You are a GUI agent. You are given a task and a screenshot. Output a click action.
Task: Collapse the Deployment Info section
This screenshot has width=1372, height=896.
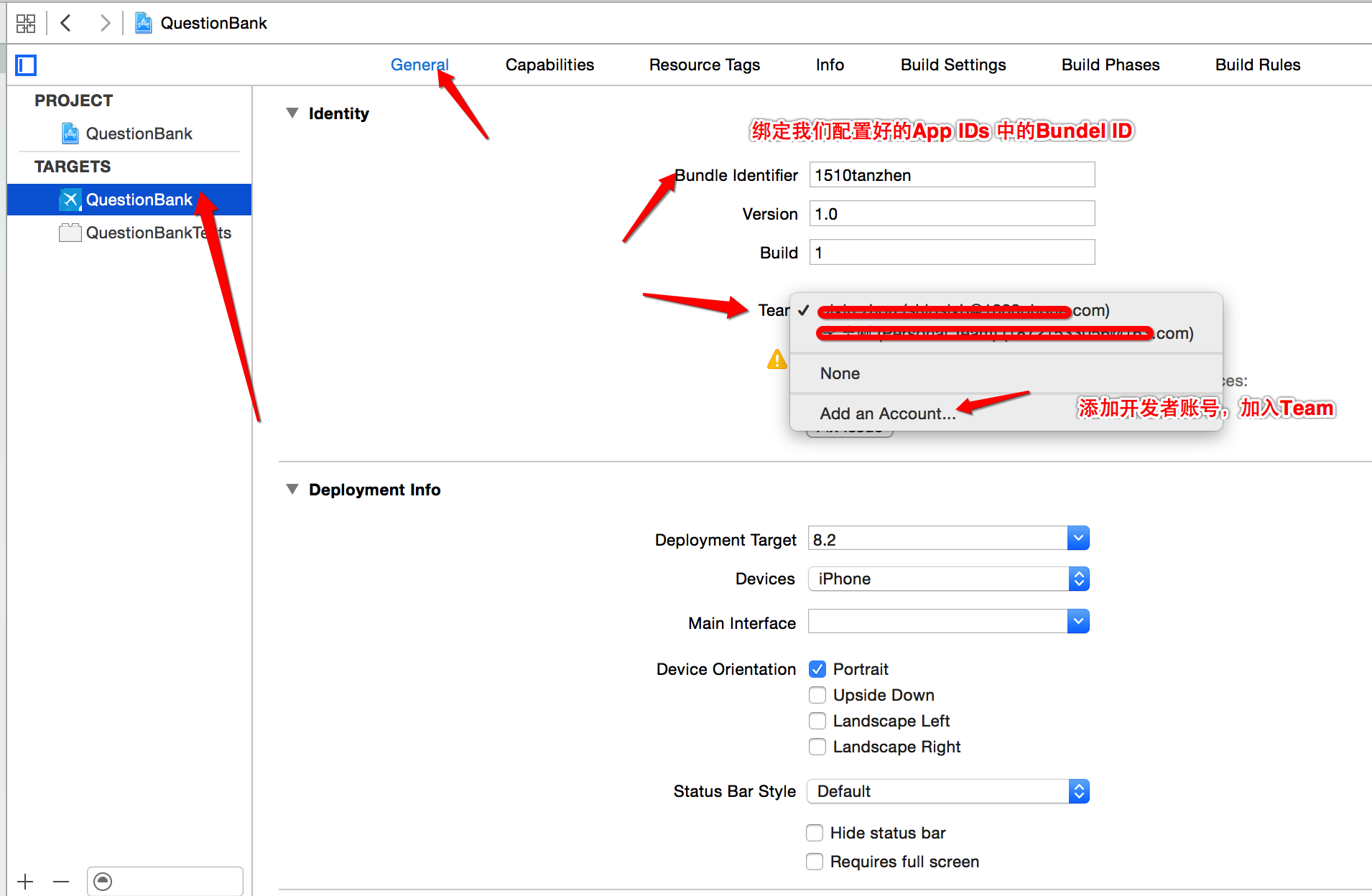tap(292, 489)
